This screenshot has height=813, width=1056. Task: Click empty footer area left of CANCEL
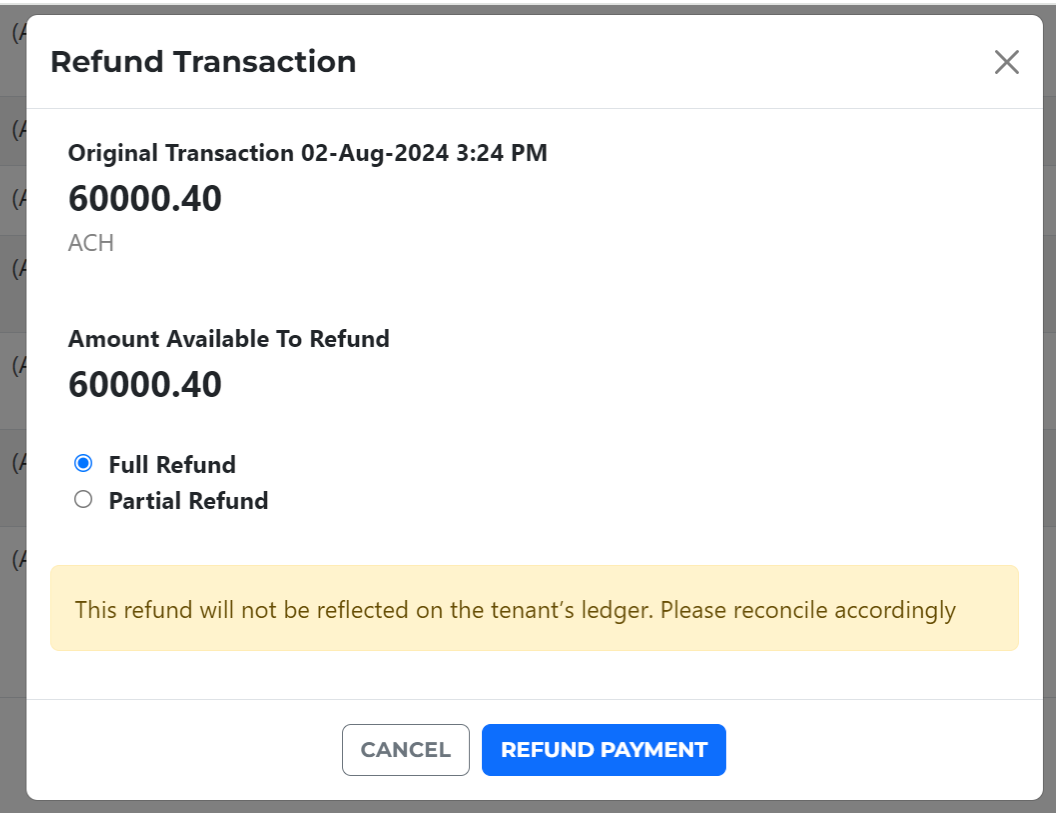tap(190, 750)
